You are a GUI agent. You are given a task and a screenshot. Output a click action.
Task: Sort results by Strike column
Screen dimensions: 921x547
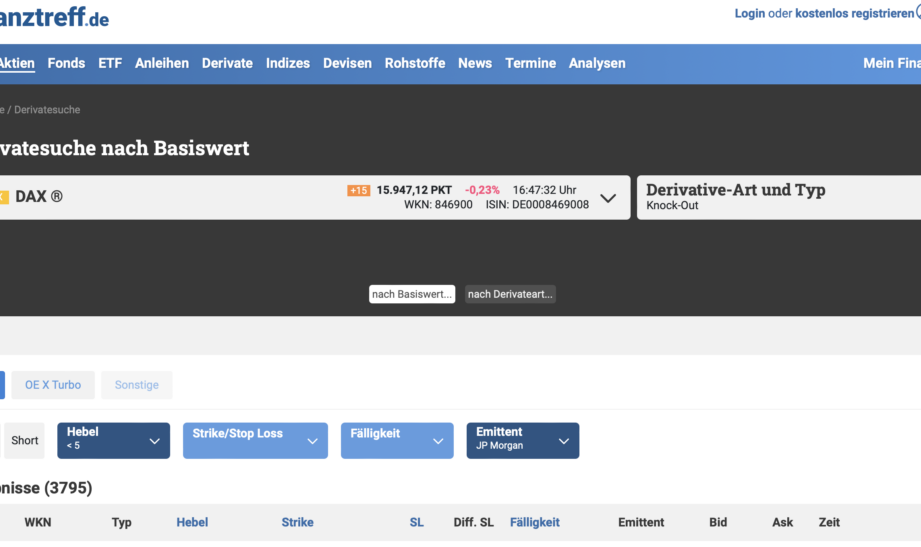[297, 522]
